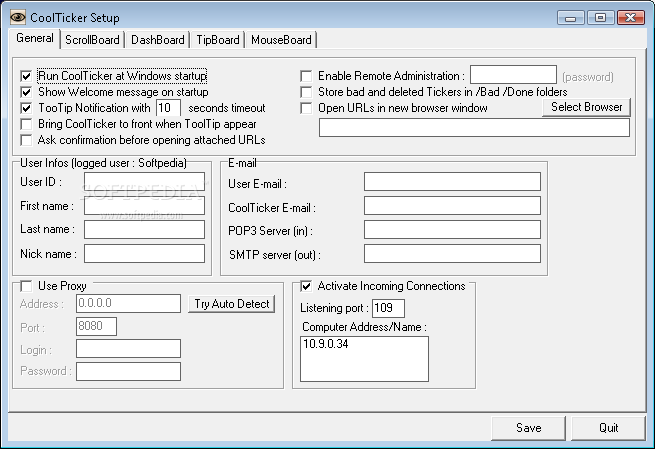This screenshot has width=655, height=449.
Task: Maximize the CoolTicker Setup window
Action: [600, 18]
